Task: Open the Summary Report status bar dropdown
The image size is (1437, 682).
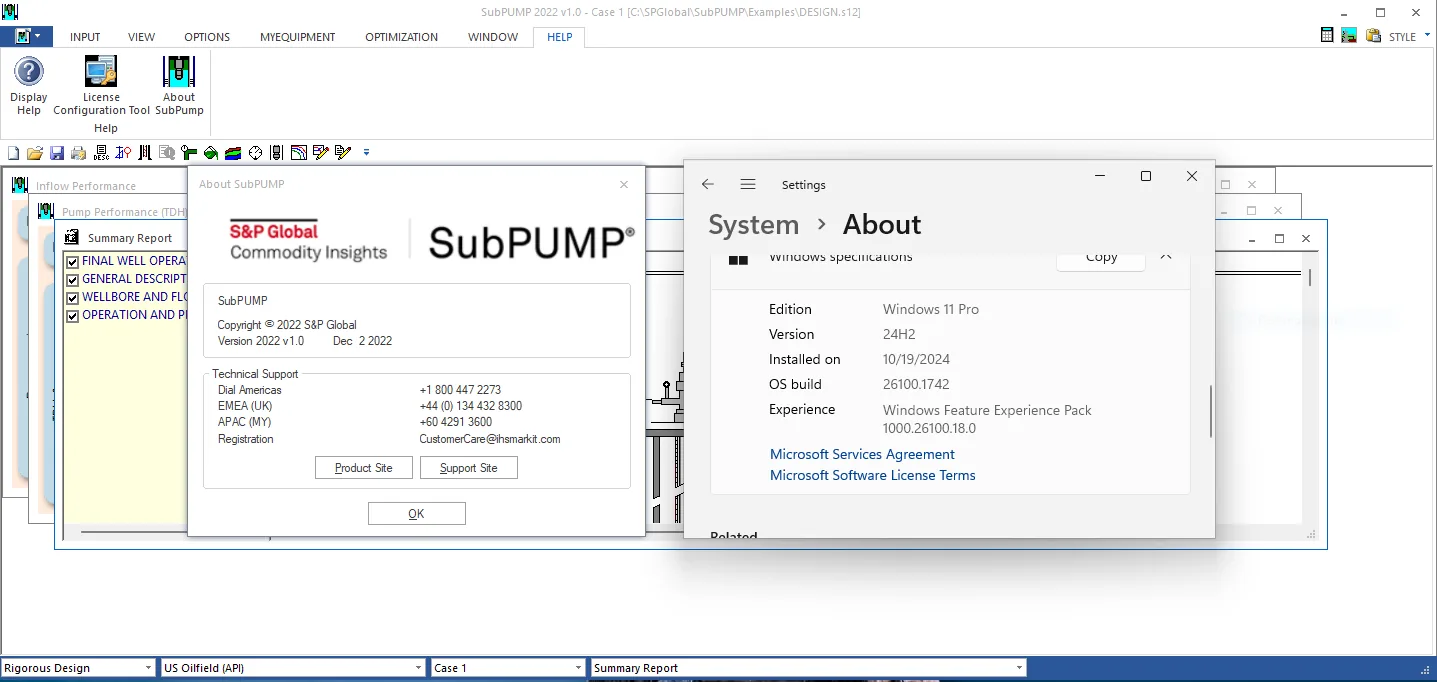Action: tap(1019, 668)
